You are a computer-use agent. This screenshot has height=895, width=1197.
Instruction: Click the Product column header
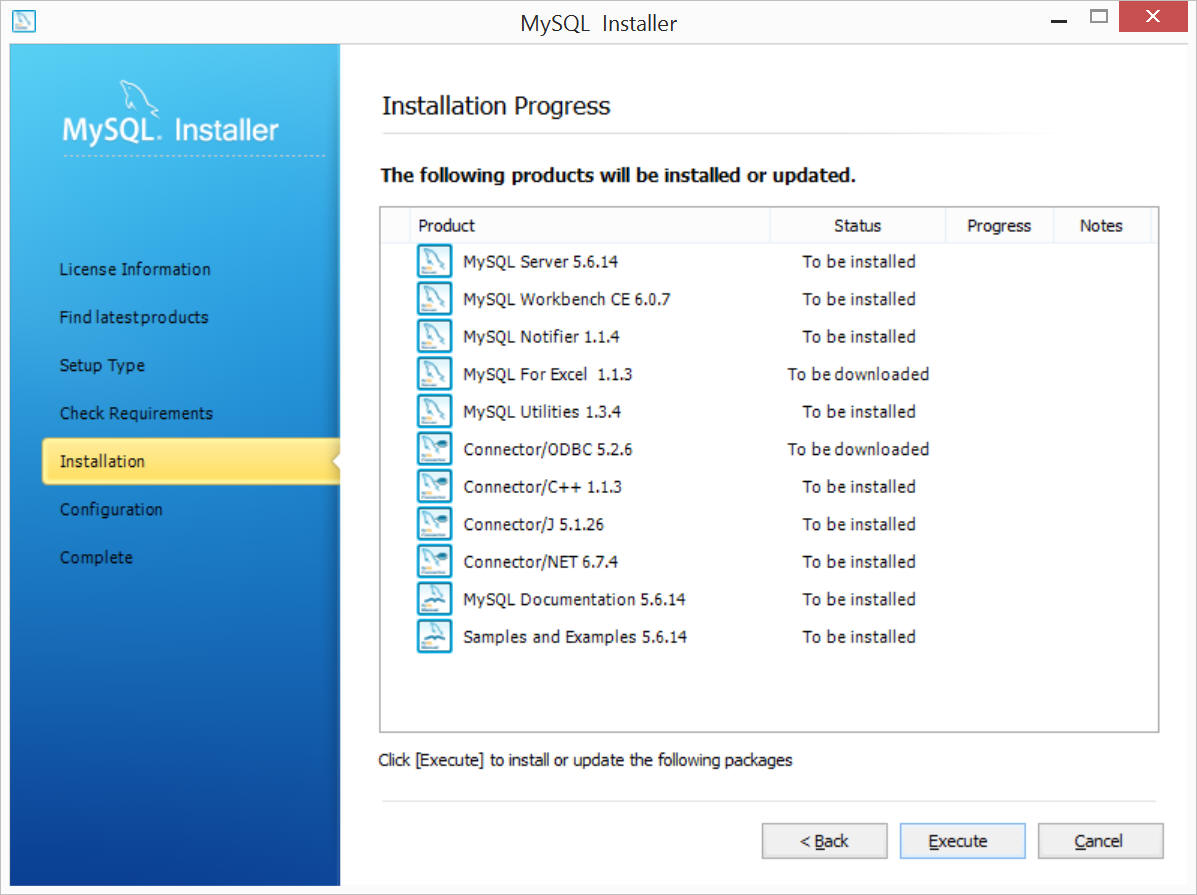pyautogui.click(x=590, y=226)
